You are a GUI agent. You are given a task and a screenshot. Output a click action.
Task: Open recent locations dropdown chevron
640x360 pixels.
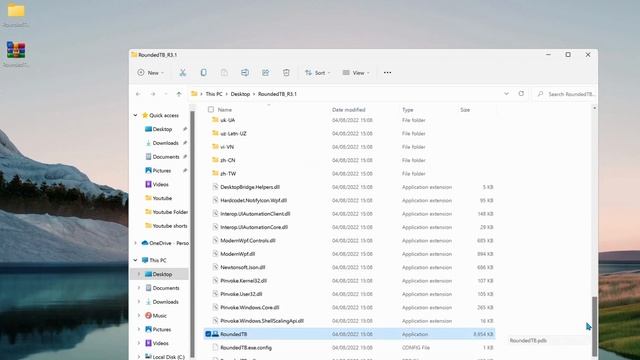[x=166, y=94]
